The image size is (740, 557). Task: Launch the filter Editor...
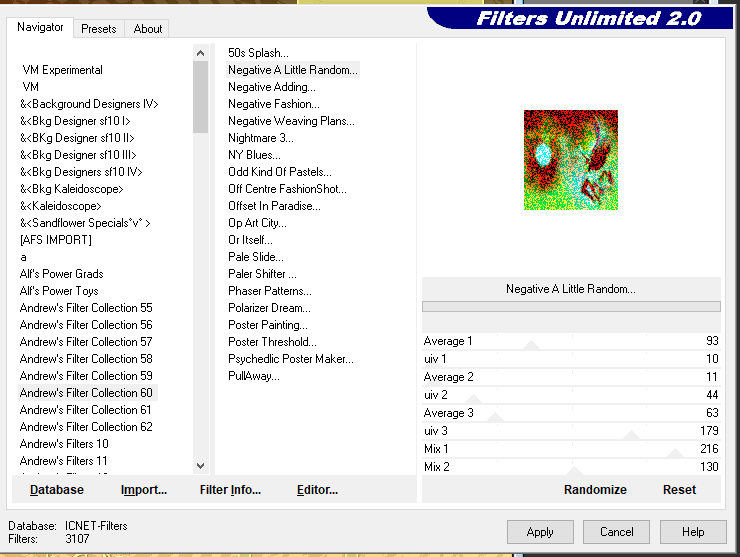(x=317, y=489)
